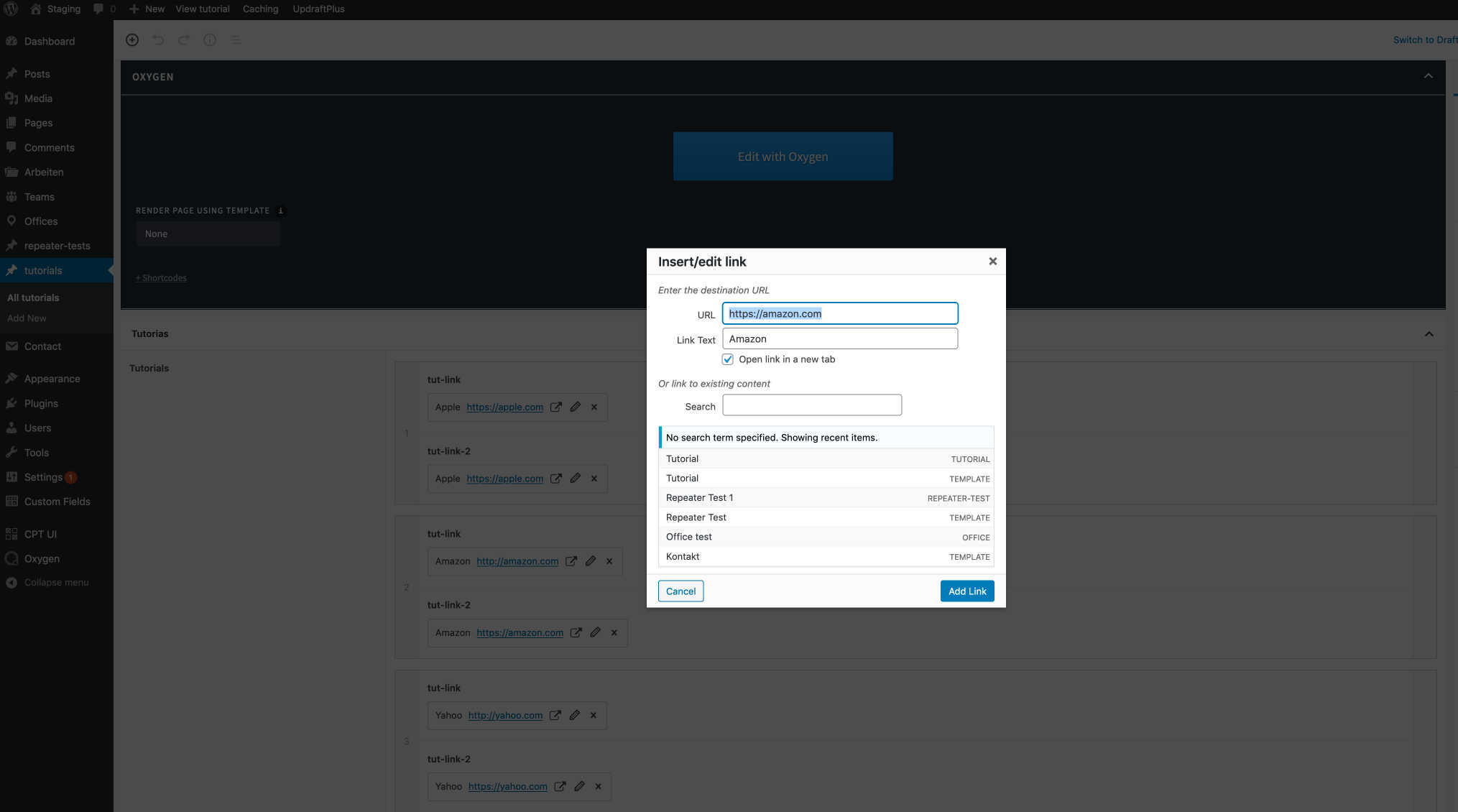Select Repeater Test 1 from recent items

pyautogui.click(x=826, y=498)
